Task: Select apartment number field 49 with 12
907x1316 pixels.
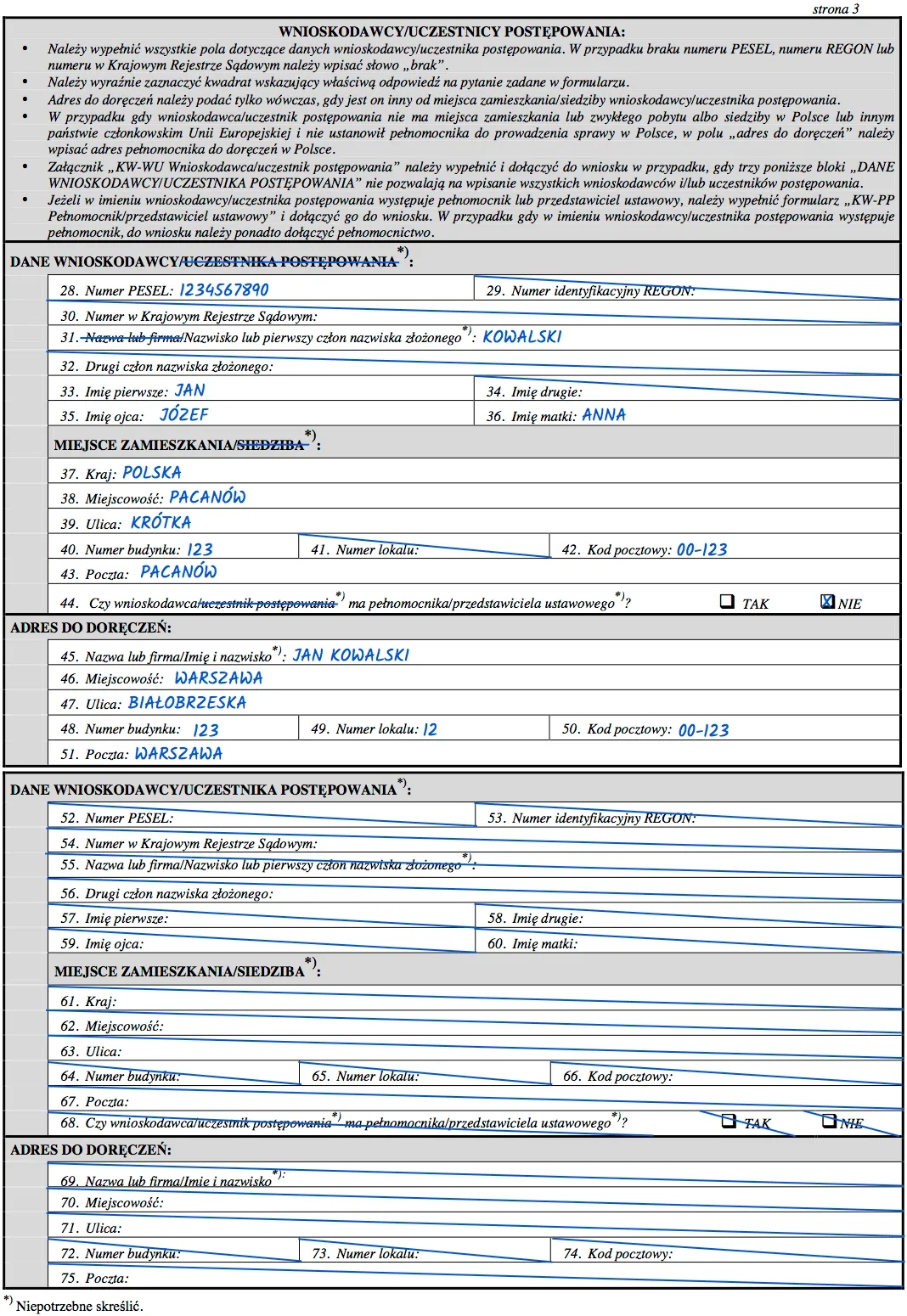Action: (431, 729)
